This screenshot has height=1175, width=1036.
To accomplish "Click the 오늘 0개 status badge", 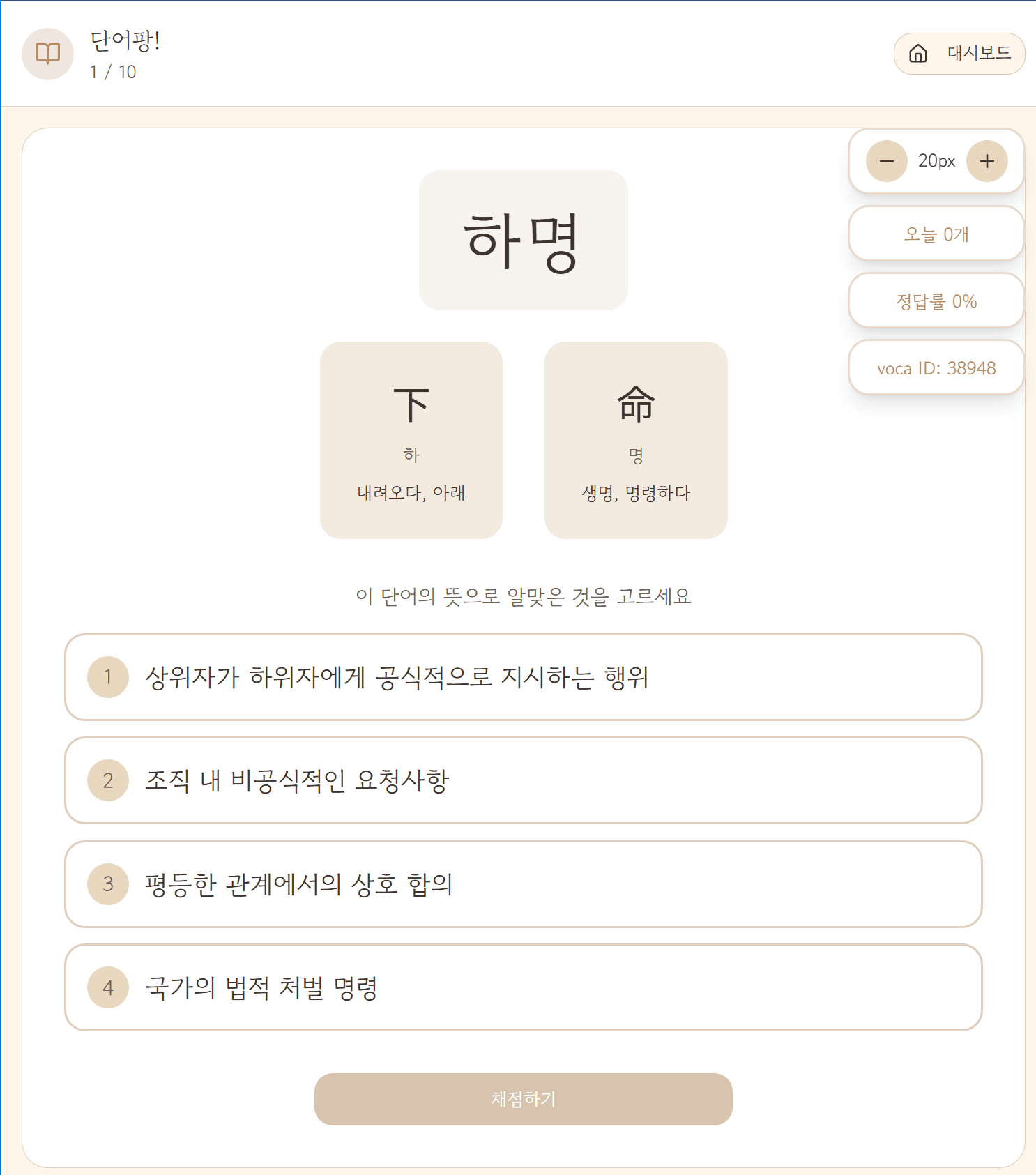I will [x=936, y=234].
